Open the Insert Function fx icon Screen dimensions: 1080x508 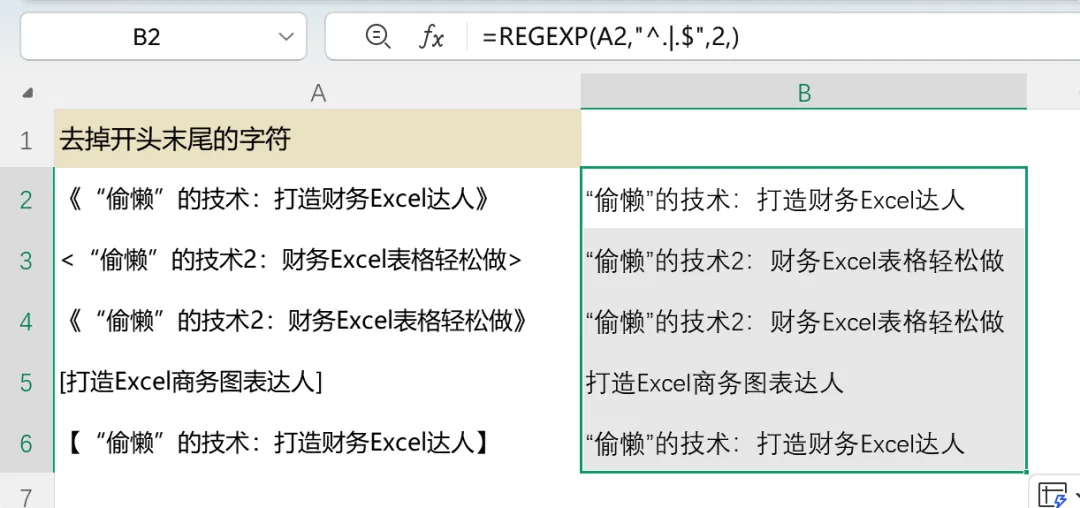[x=432, y=37]
